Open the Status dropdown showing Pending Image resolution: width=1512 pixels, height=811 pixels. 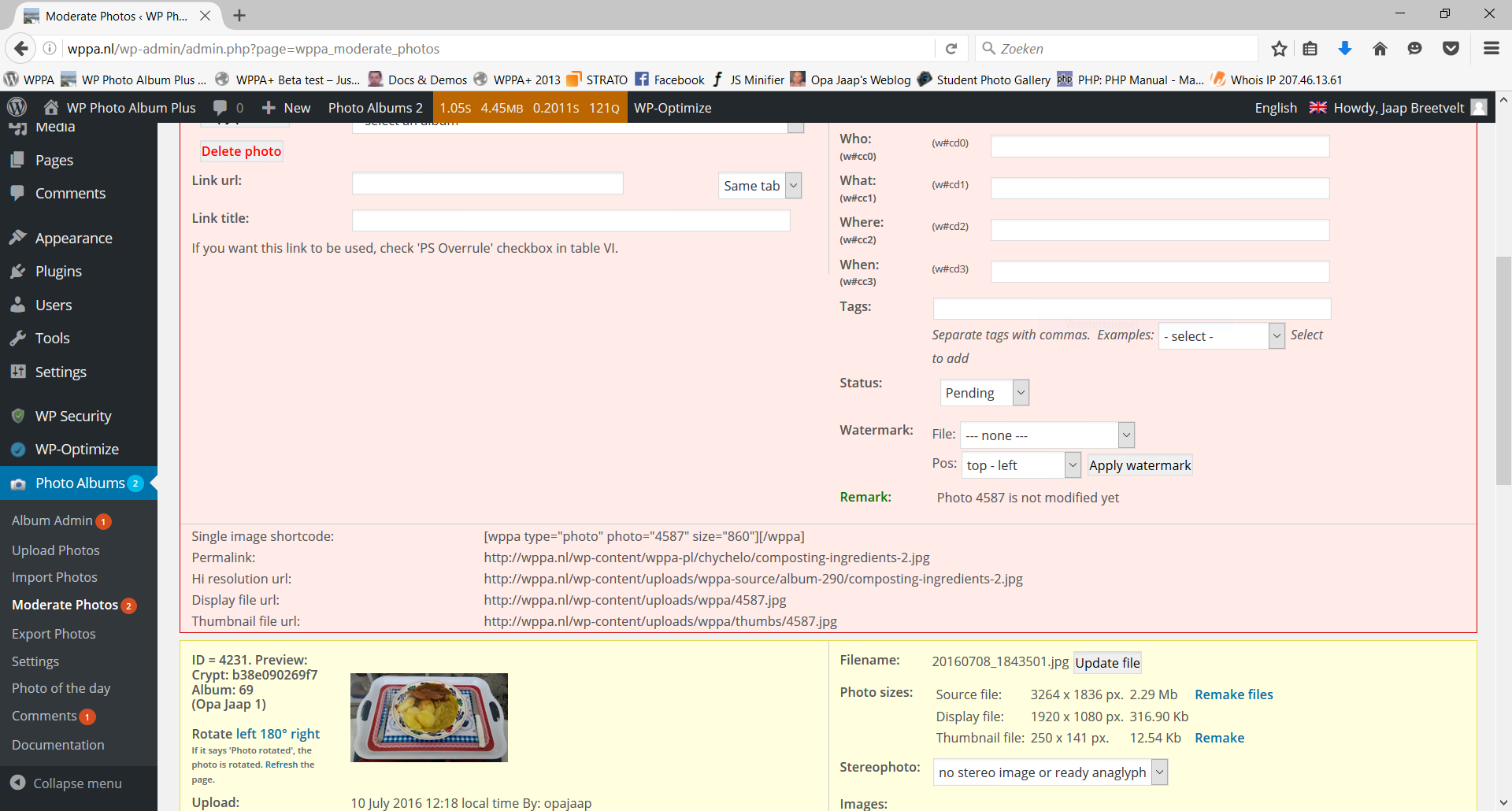click(x=984, y=392)
